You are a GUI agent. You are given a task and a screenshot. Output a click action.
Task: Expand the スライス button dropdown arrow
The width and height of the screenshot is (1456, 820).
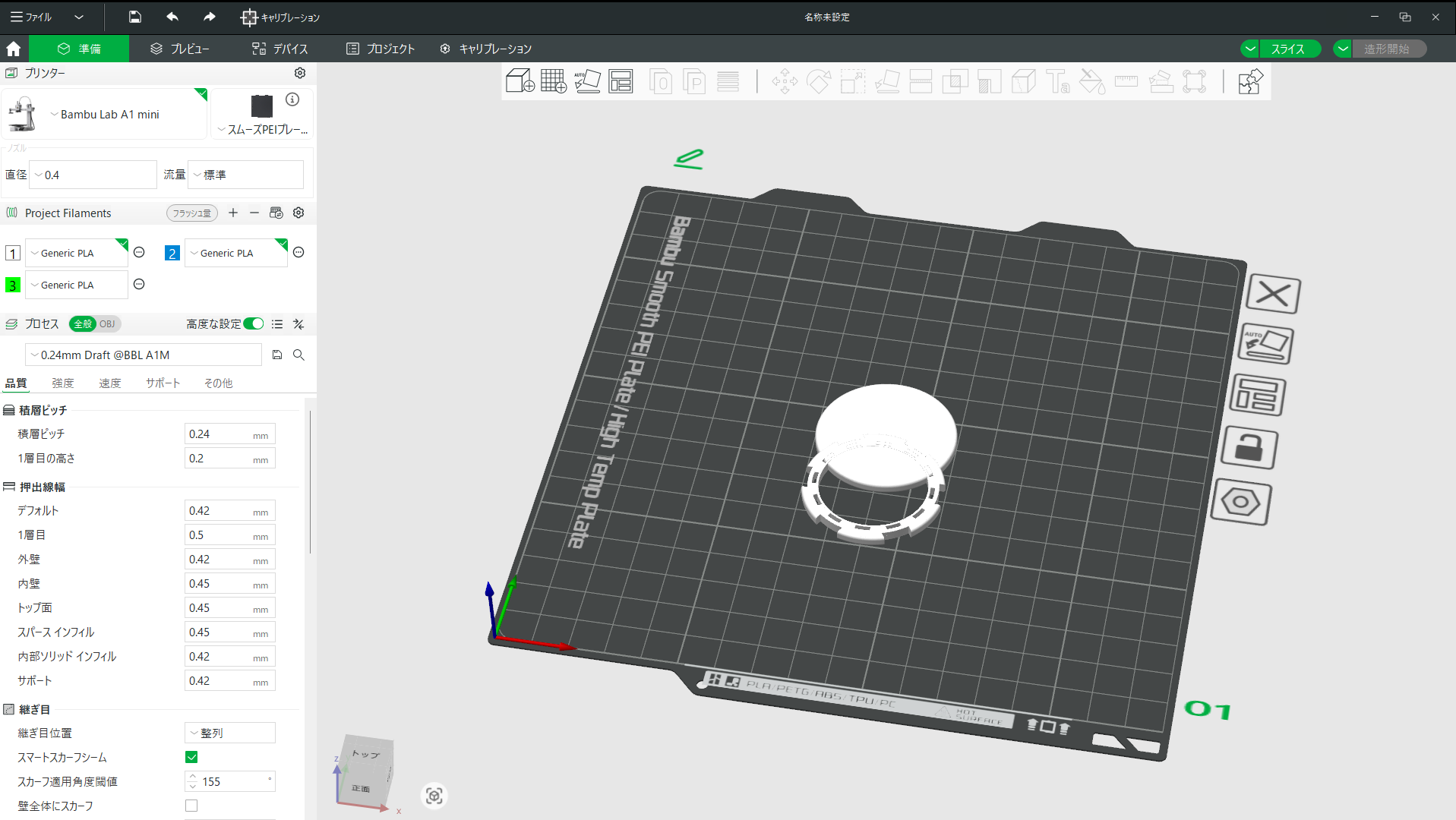pyautogui.click(x=1249, y=48)
